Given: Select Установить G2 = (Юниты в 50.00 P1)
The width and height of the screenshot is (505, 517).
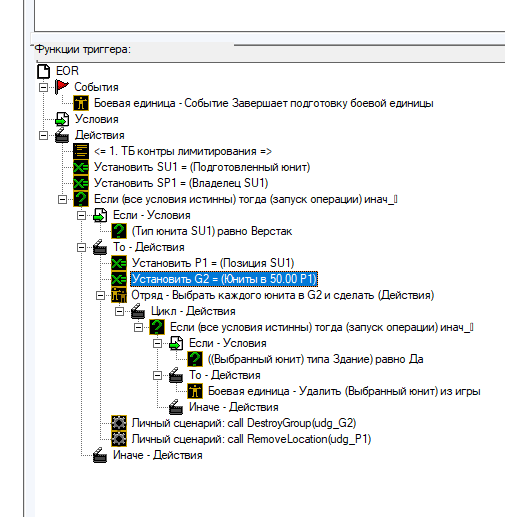Looking at the screenshot, I should 224,279.
